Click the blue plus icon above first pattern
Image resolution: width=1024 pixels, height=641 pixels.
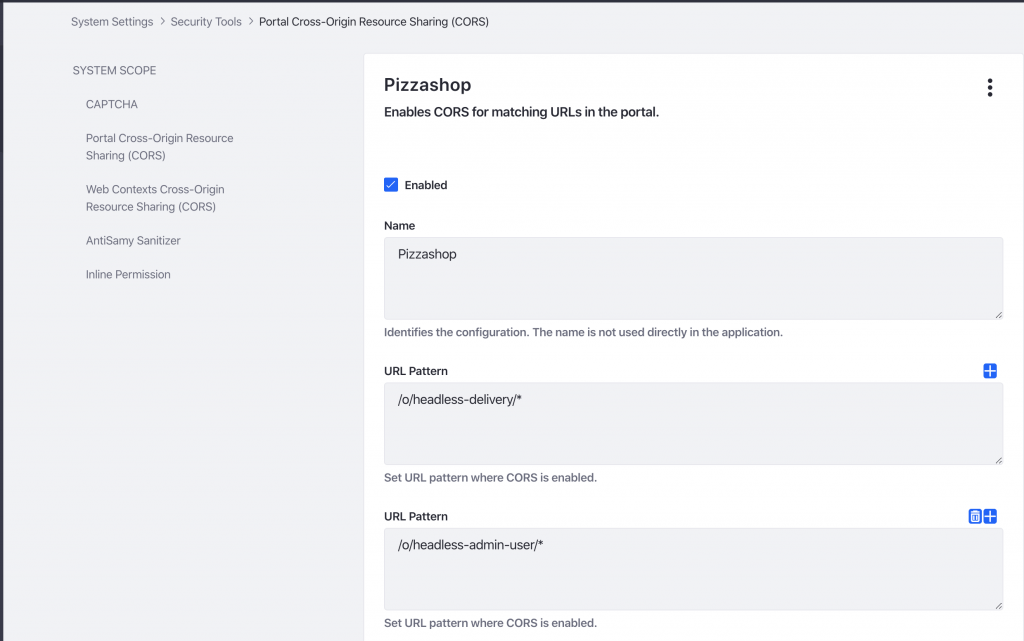(990, 371)
